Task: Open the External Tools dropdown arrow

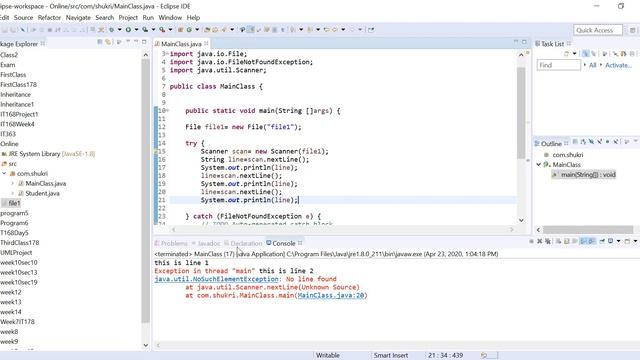Action: point(171,29)
